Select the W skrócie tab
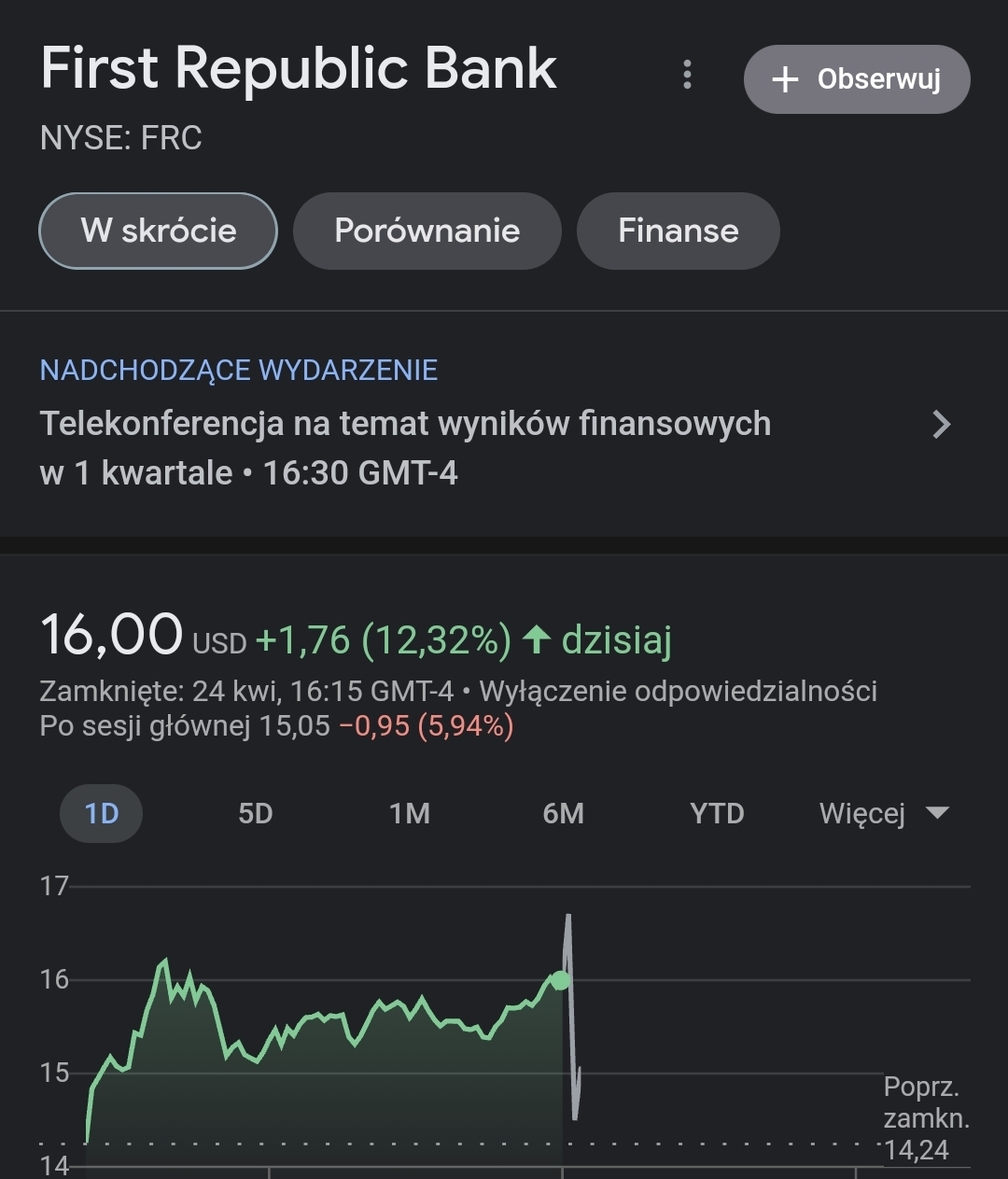1008x1179 pixels. click(158, 231)
